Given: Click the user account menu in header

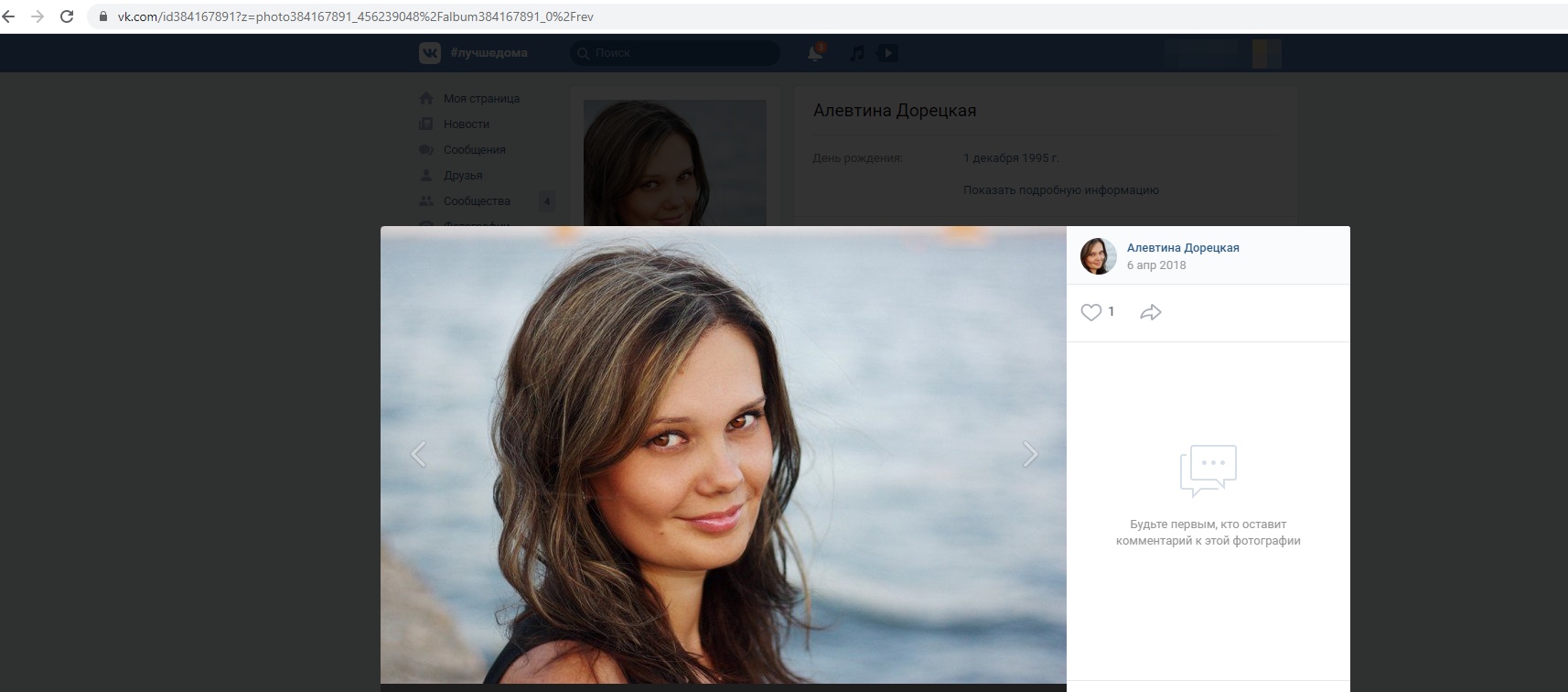Looking at the screenshot, I should click(x=1223, y=53).
